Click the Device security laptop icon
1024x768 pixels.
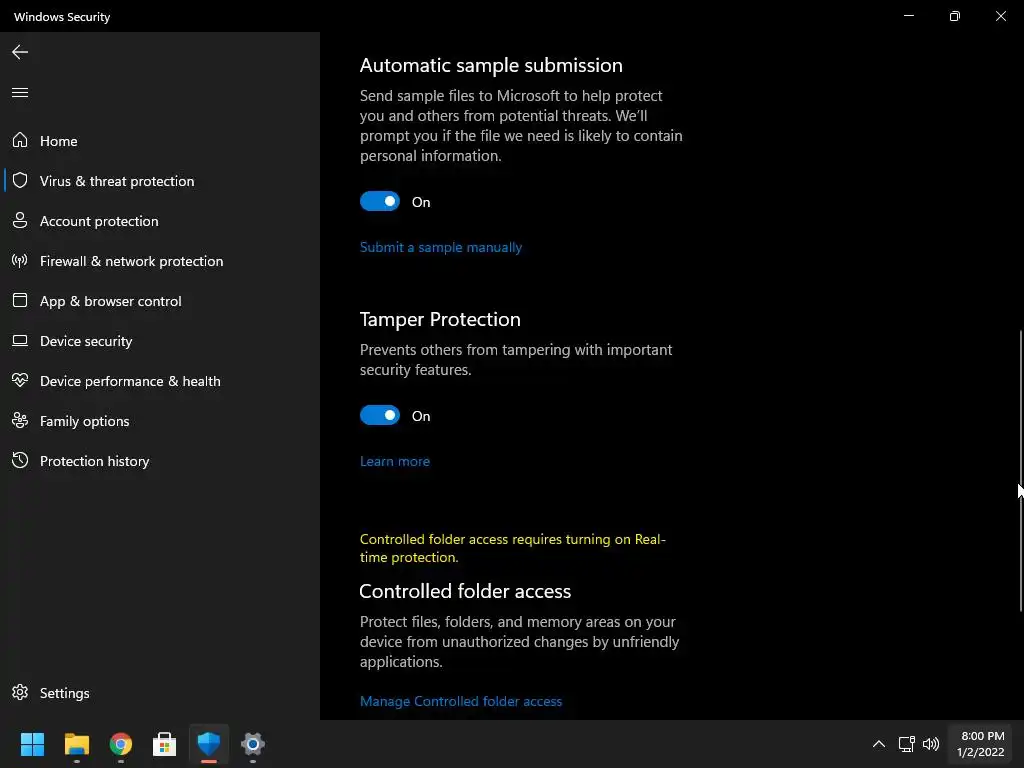pos(20,340)
